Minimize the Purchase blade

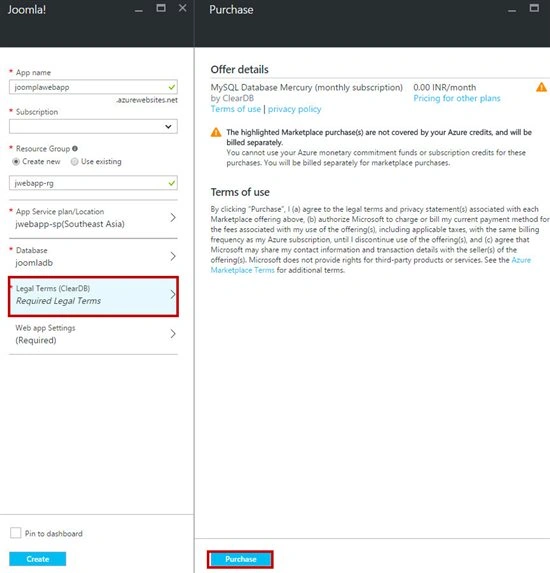[x=512, y=11]
